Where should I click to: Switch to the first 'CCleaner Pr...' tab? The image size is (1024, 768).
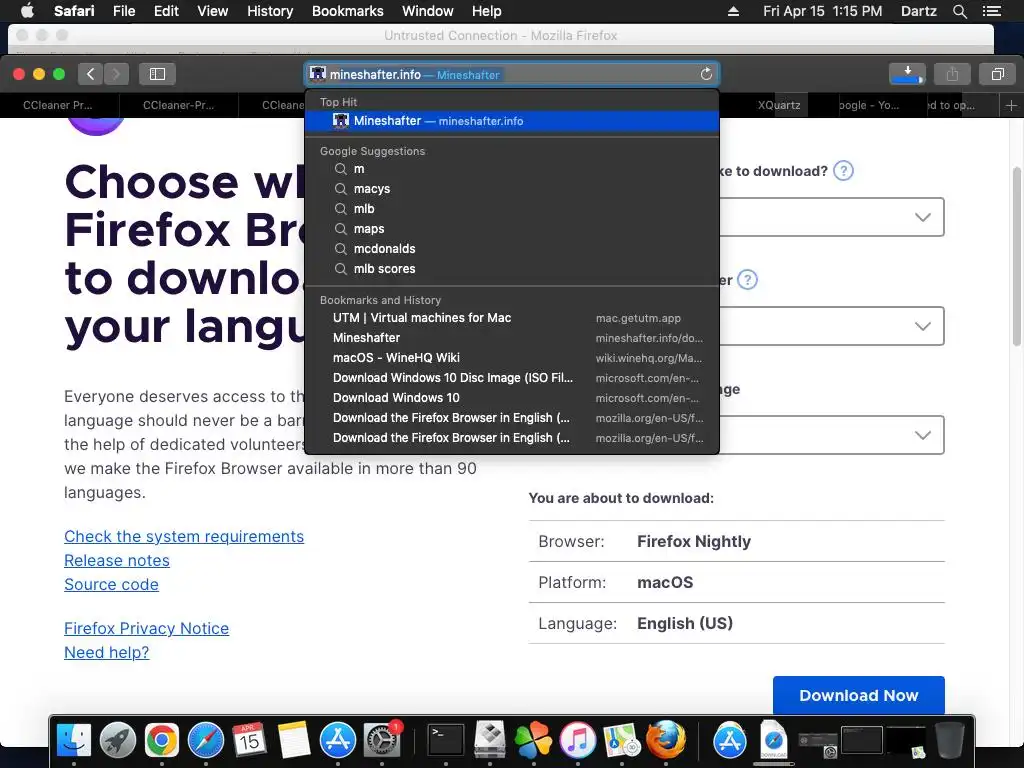tap(57, 105)
